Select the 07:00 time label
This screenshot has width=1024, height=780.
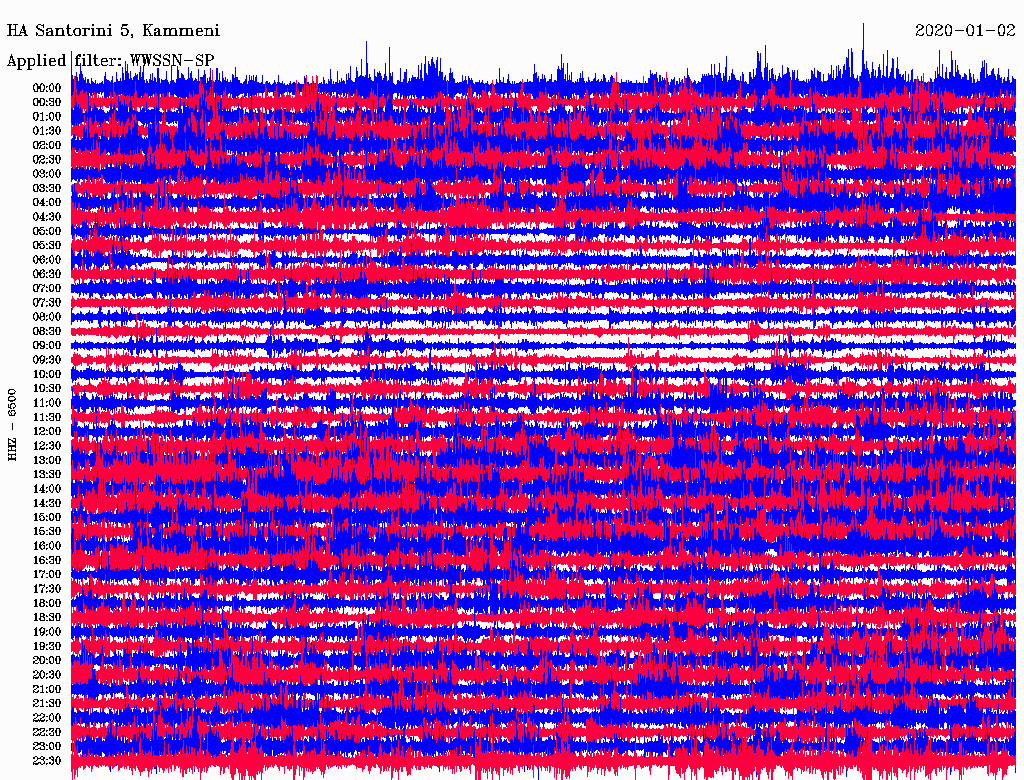coord(47,288)
